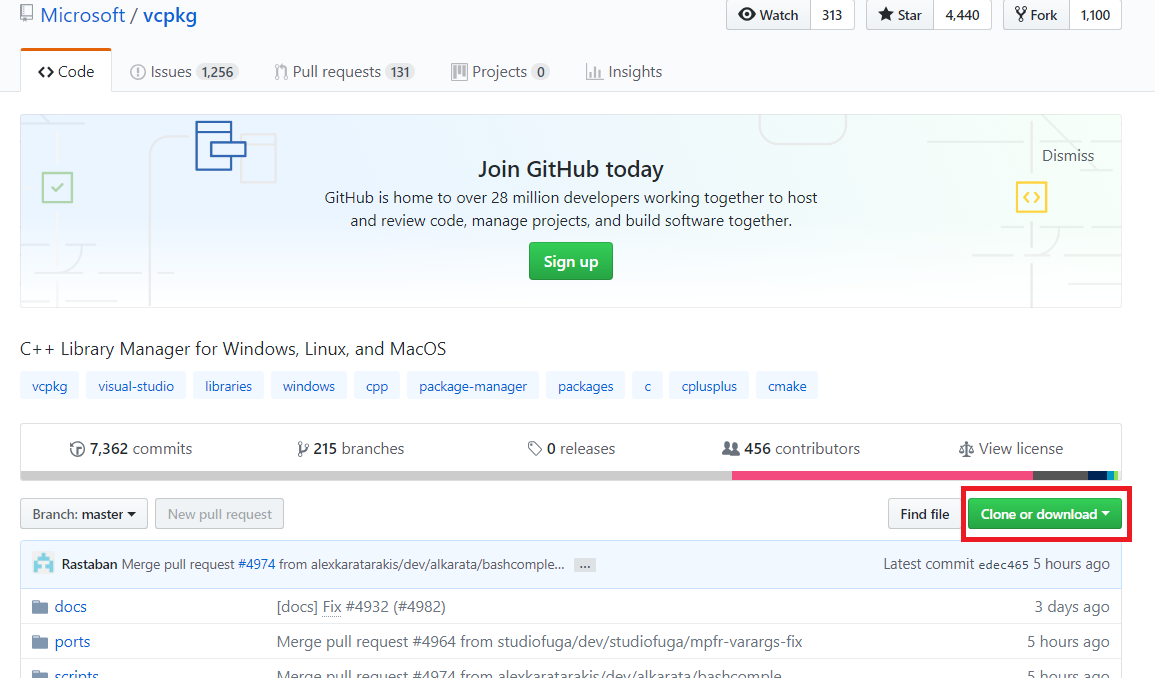Image resolution: width=1155 pixels, height=678 pixels.
Task: Click the View license scale icon
Action: (x=966, y=449)
